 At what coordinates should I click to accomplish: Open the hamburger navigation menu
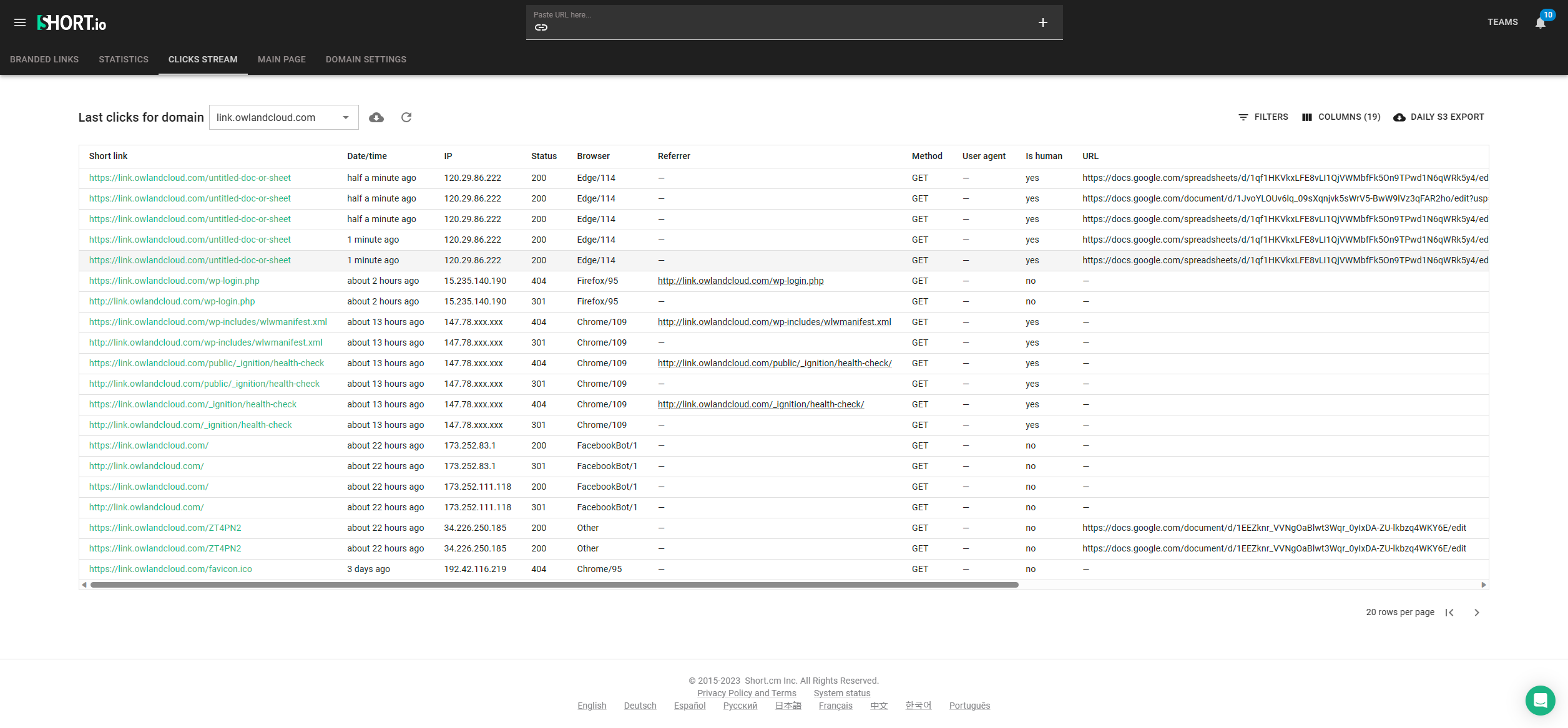point(20,22)
